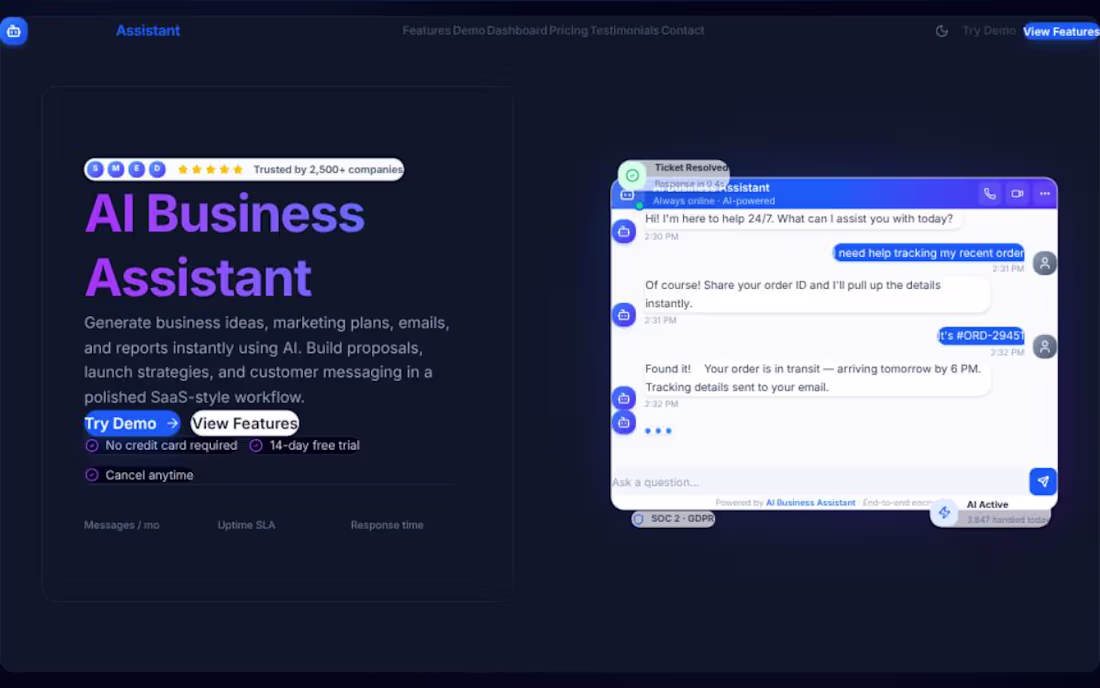The image size is (1100, 688).
Task: Click avatar S in trusted badge
Action: click(x=96, y=169)
